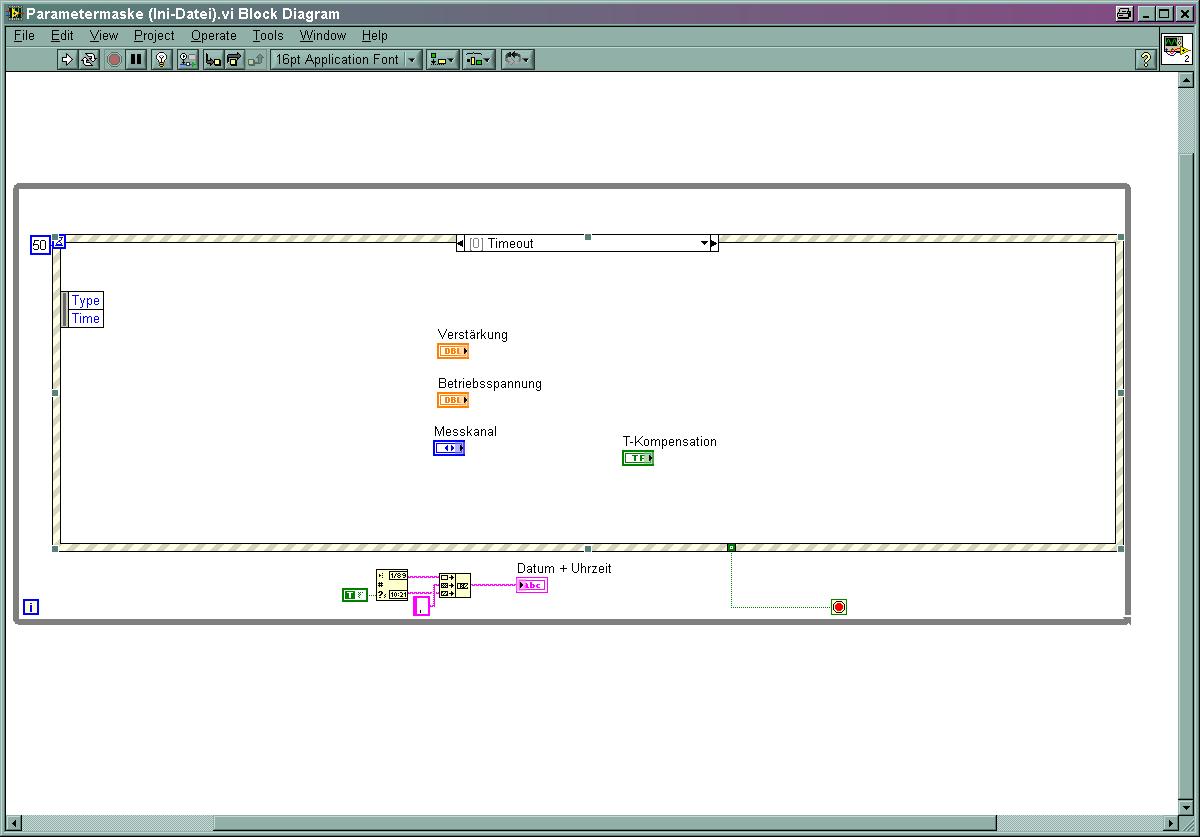Image resolution: width=1200 pixels, height=837 pixels.
Task: Select the Betriebsspannung DBL terminal
Action: click(x=453, y=400)
